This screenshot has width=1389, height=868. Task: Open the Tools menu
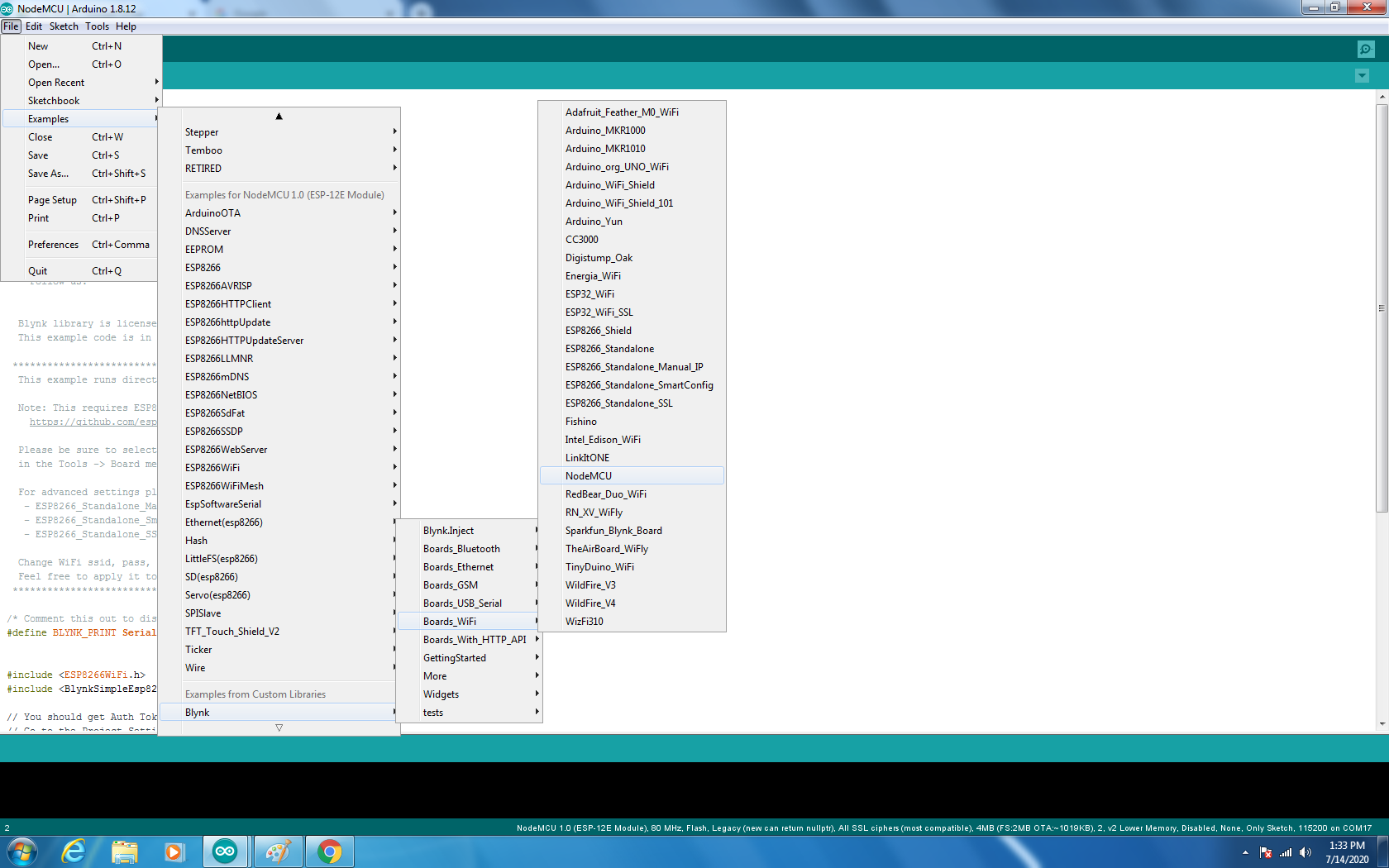[97, 26]
